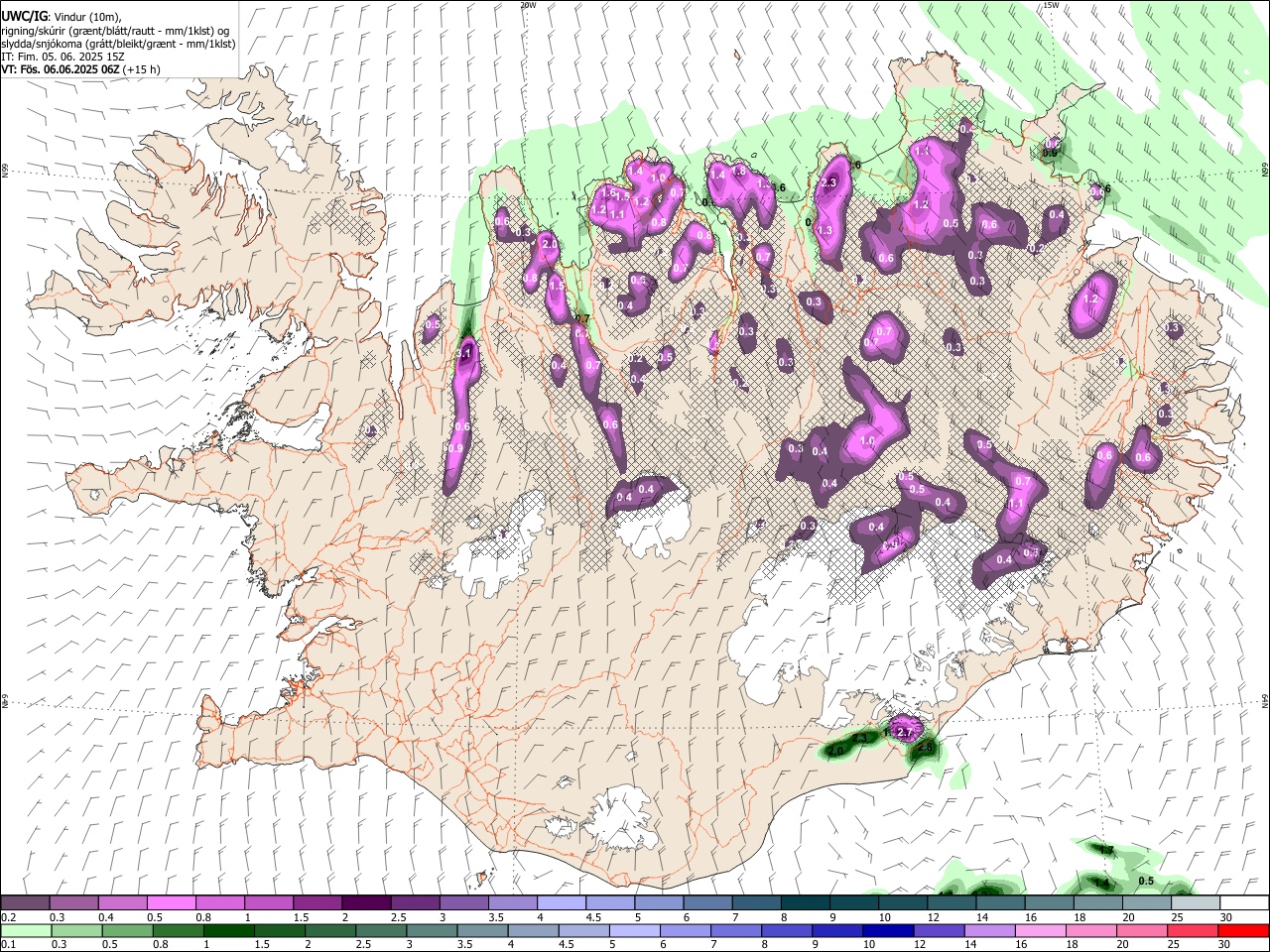Viewport: 1270px width, 952px height.
Task: Click the "0.4" legend scale label
Action: point(107,917)
